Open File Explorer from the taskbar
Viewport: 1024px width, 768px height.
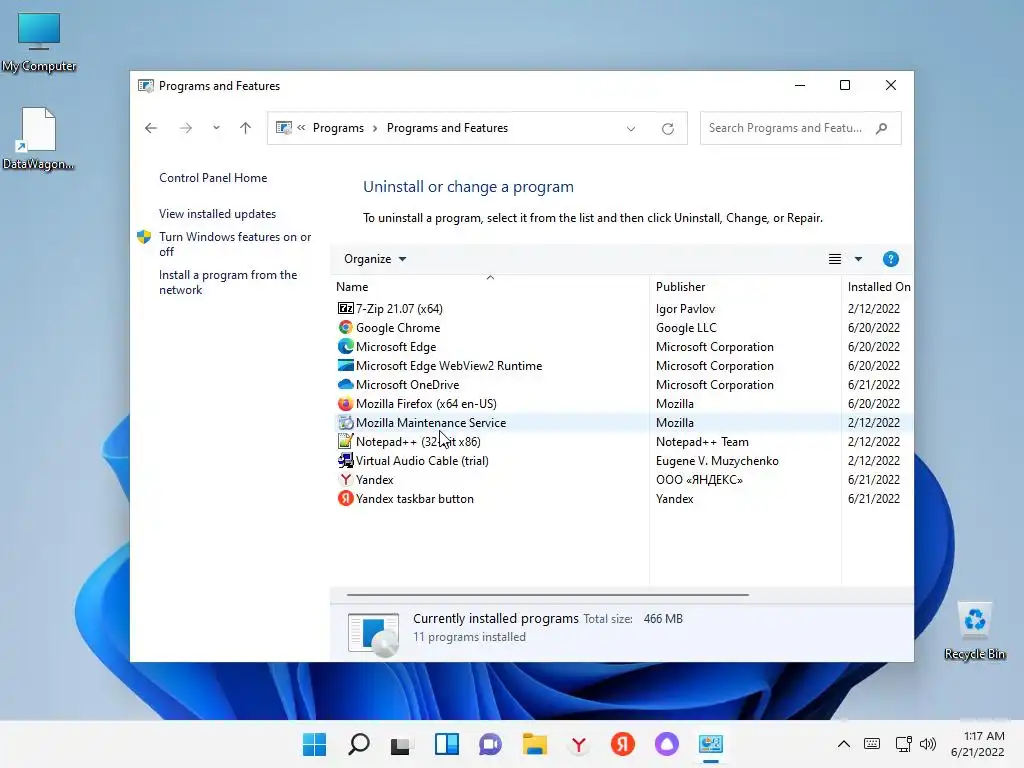click(534, 744)
